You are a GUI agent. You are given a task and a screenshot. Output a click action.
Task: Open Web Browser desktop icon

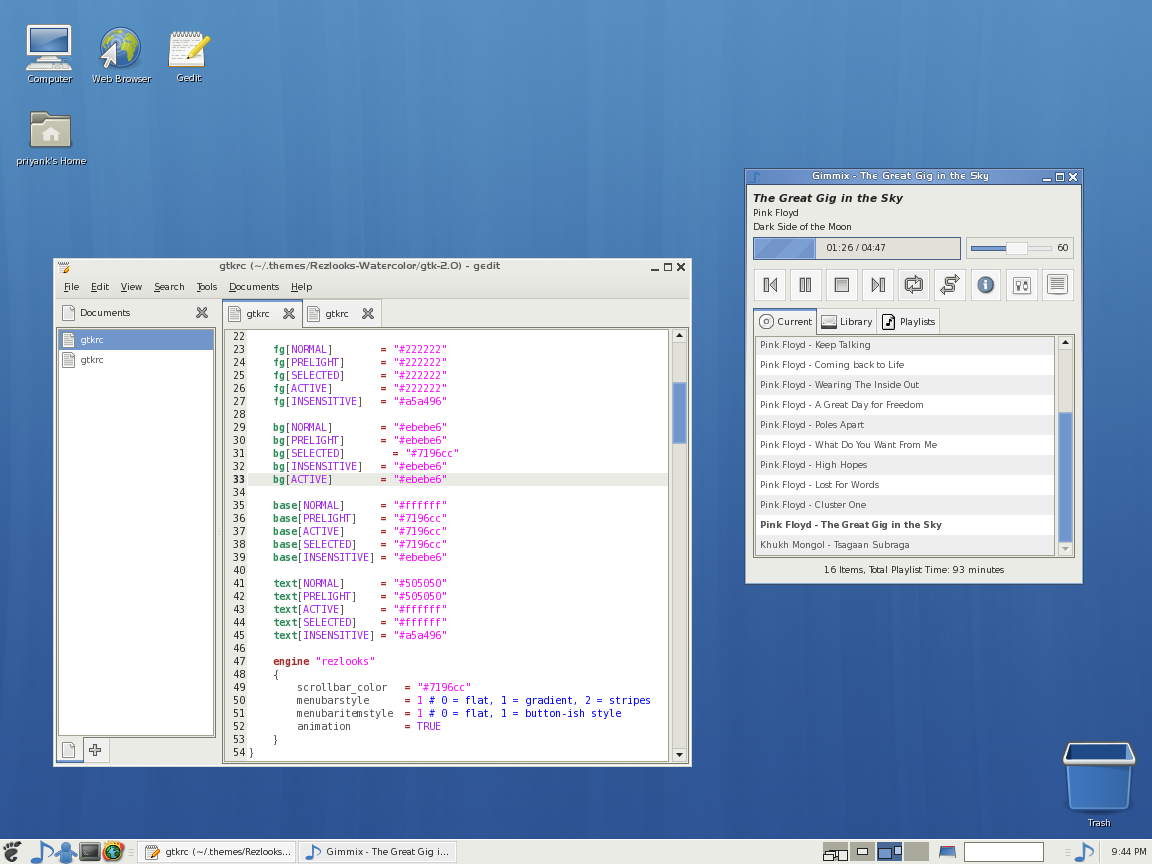point(121,54)
